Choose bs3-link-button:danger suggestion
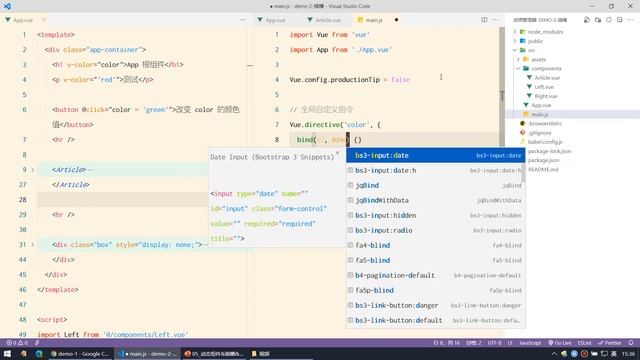This screenshot has width=640, height=360. point(436,305)
